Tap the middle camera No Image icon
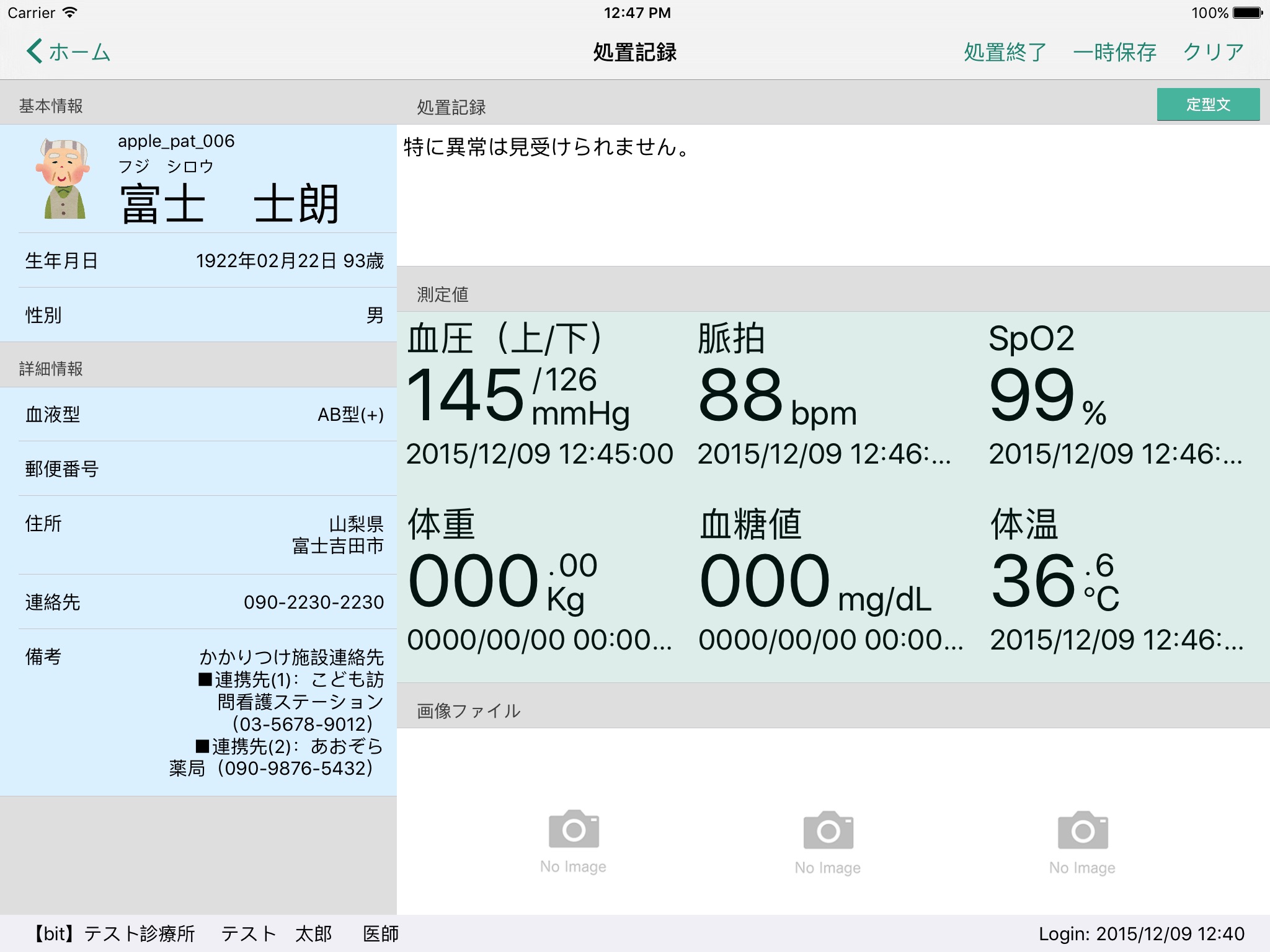The width and height of the screenshot is (1270, 952). [x=828, y=831]
